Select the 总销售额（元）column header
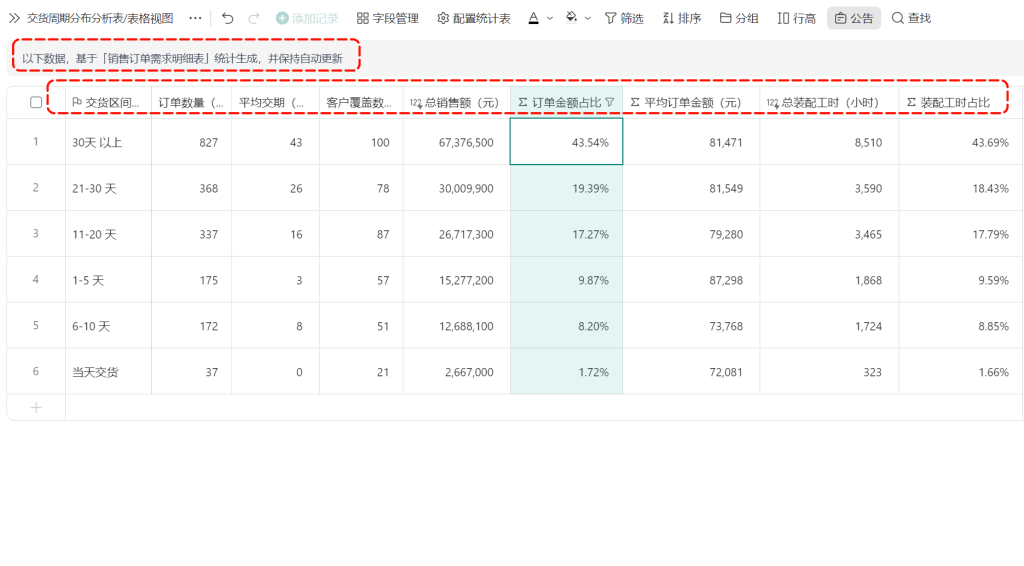 point(456,102)
